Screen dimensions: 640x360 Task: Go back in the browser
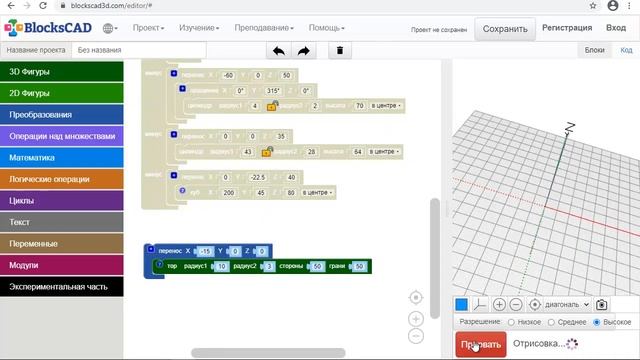(x=11, y=6)
